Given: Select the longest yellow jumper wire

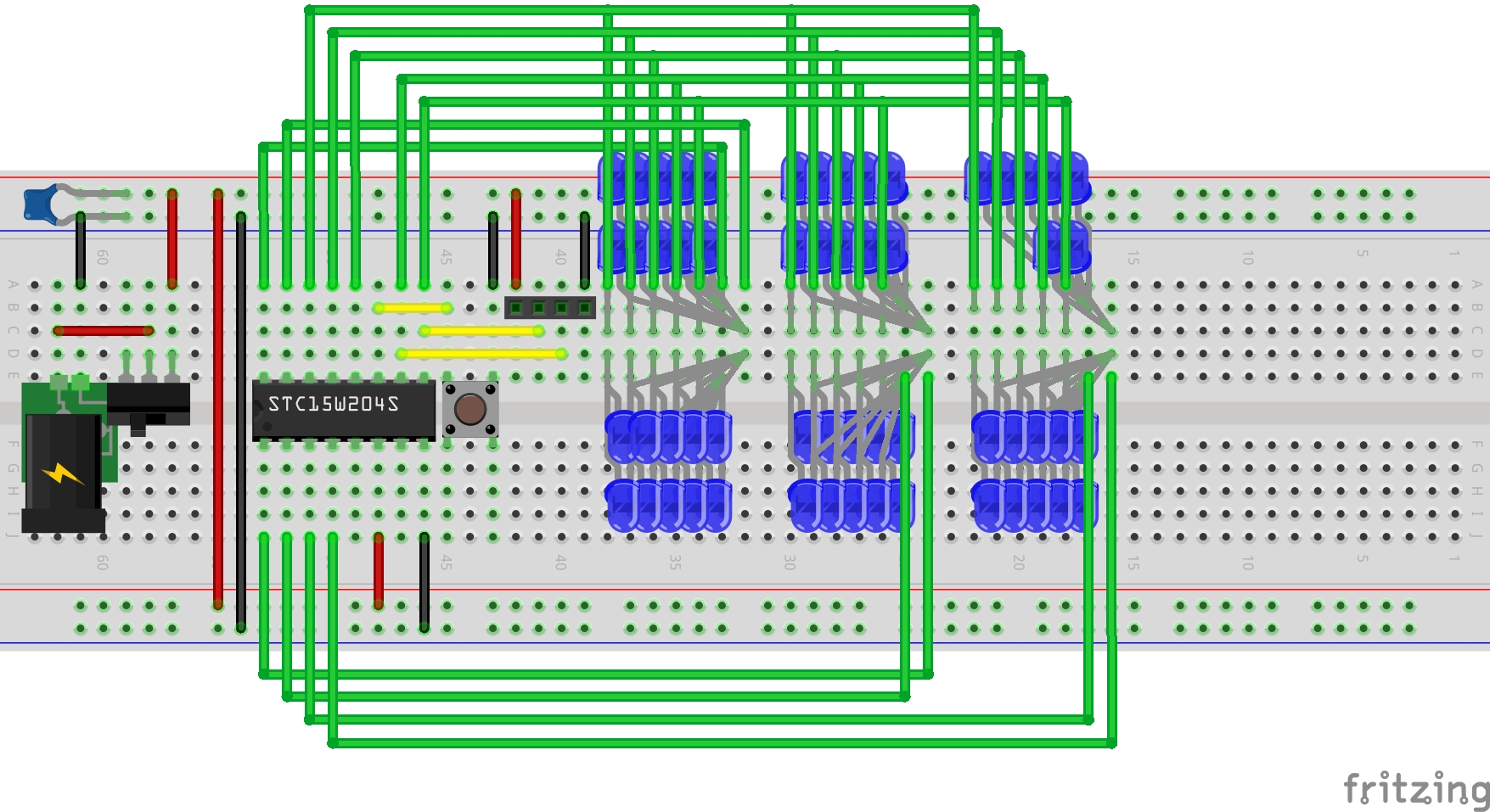Looking at the screenshot, I should [x=481, y=354].
